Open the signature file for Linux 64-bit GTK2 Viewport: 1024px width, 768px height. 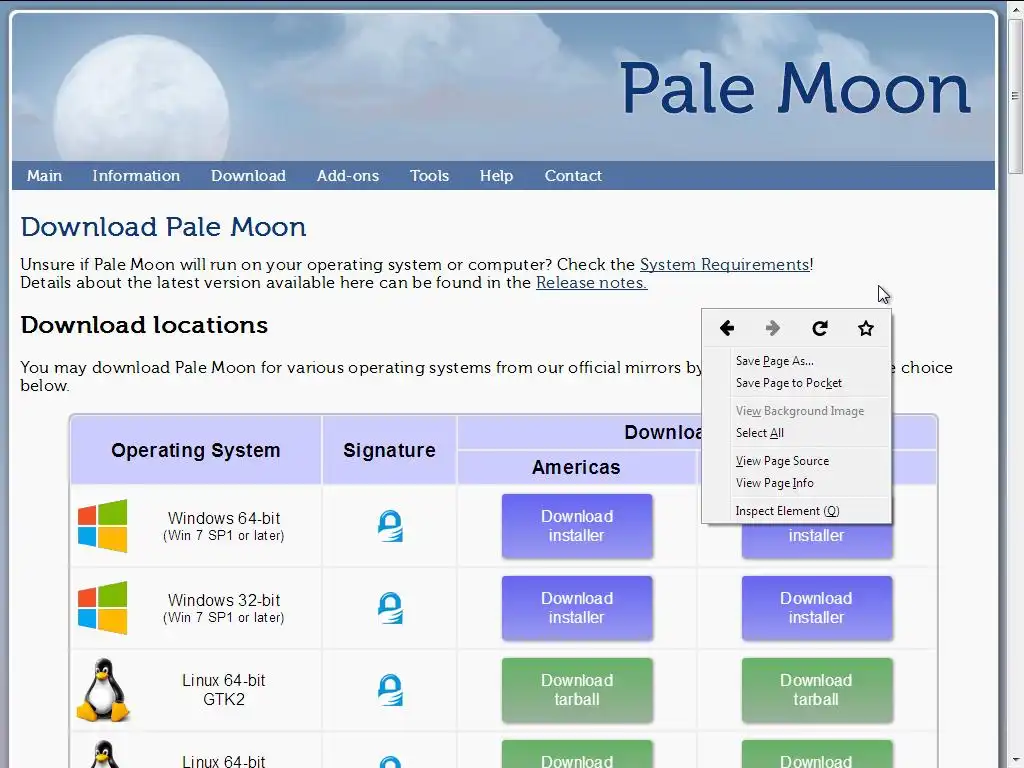click(x=390, y=690)
